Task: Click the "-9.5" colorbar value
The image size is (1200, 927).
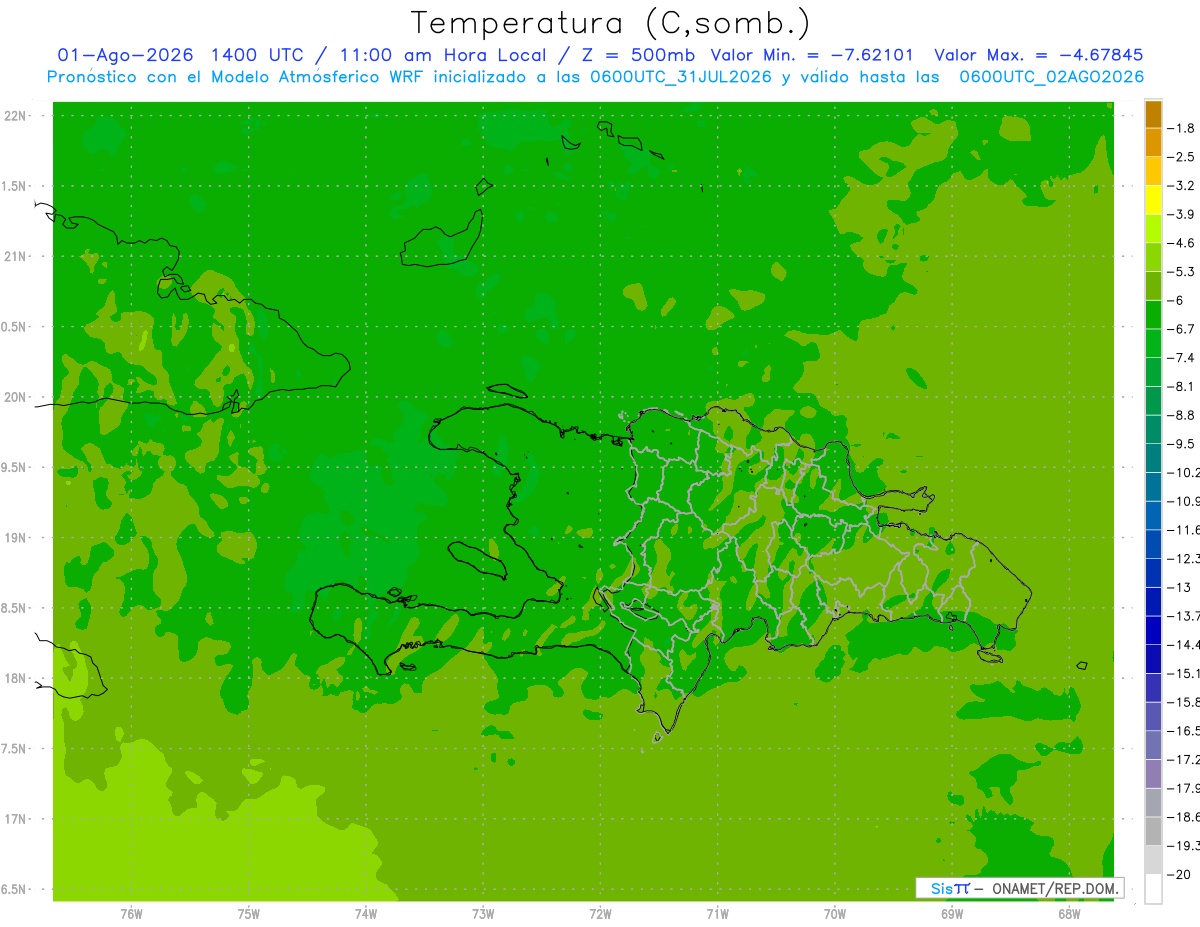Action: (1182, 444)
